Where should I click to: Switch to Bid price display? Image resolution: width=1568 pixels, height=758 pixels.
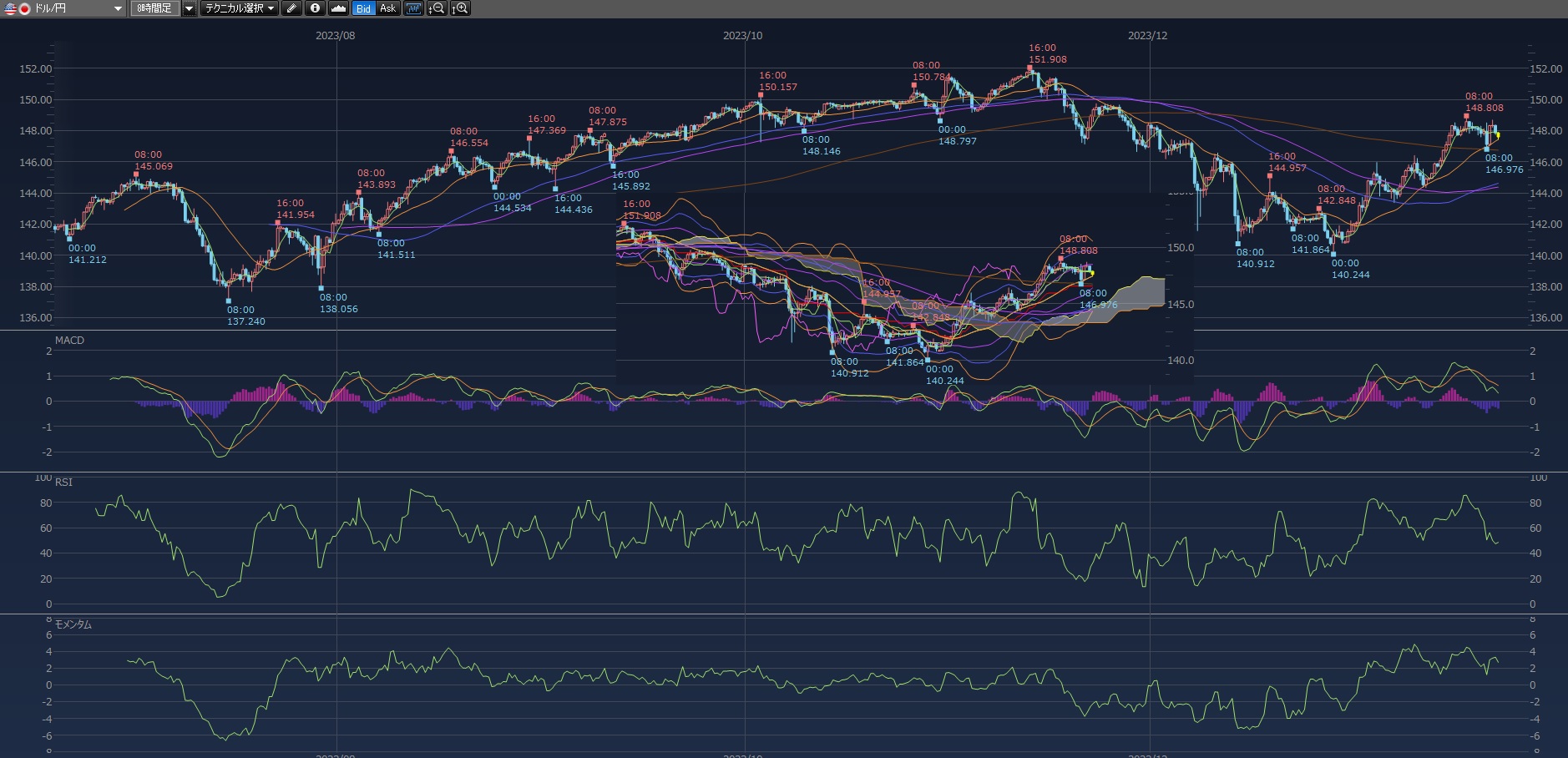pyautogui.click(x=363, y=8)
